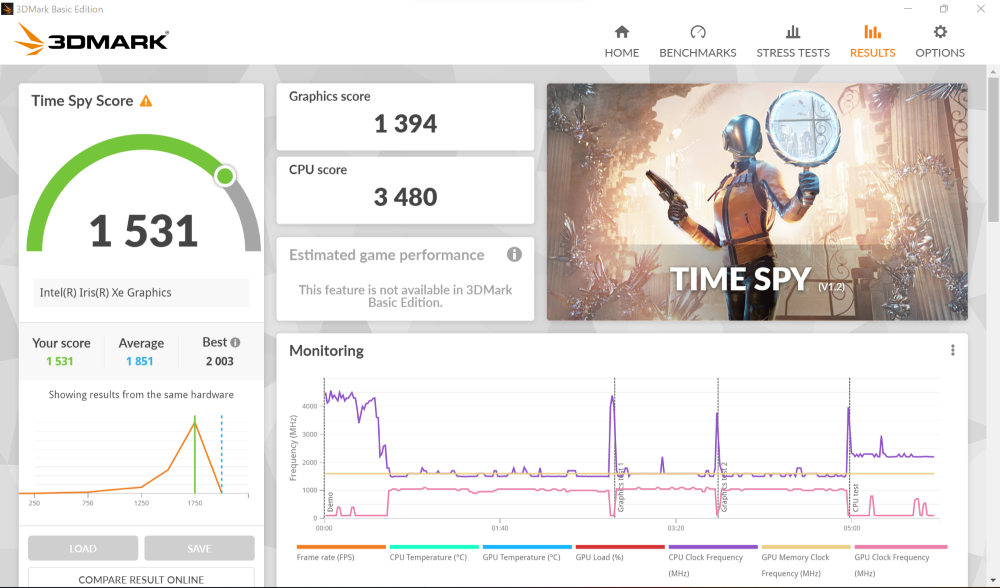
Task: Select the RESULTS tab
Action: pyautogui.click(x=872, y=42)
